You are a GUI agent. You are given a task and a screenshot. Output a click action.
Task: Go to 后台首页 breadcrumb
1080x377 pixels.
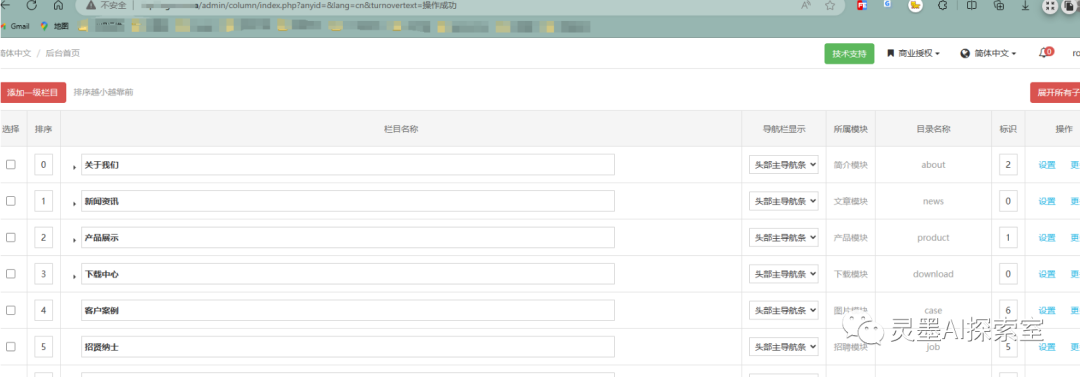63,53
